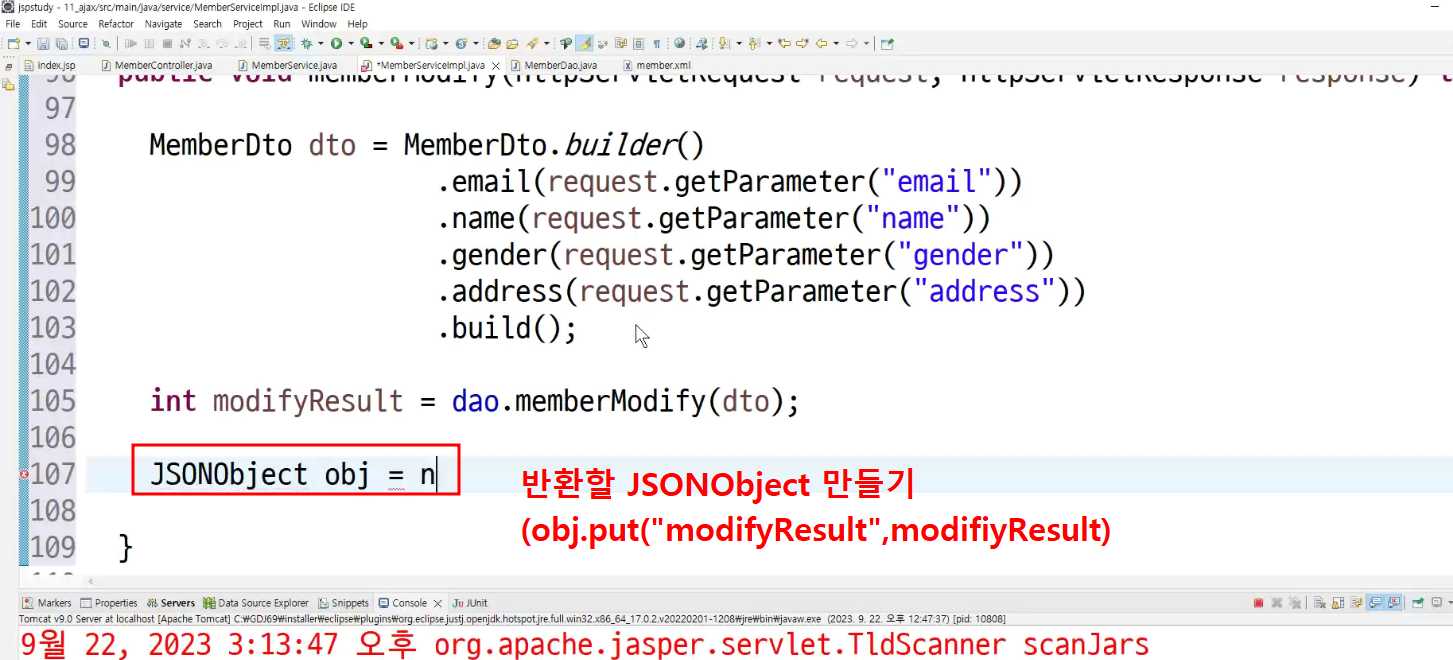
Task: Open the Coverage dropdown arrow
Action: pyautogui.click(x=381, y=44)
